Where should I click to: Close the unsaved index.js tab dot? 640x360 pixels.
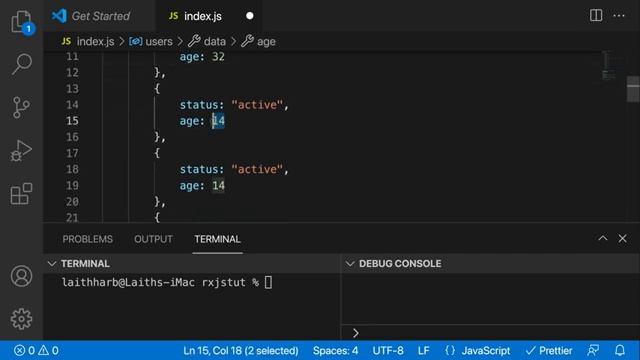(x=250, y=16)
